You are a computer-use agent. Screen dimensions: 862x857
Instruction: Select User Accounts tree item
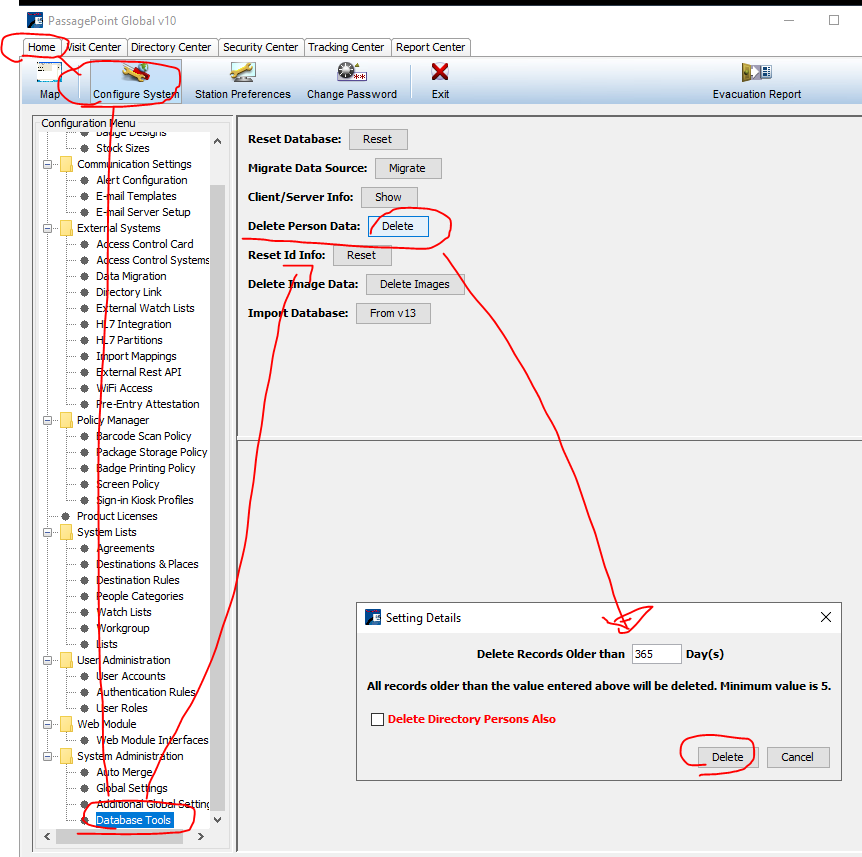point(131,676)
